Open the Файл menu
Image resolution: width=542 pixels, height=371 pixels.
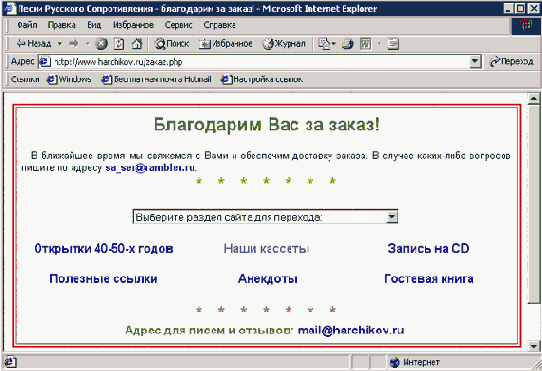tap(27, 25)
